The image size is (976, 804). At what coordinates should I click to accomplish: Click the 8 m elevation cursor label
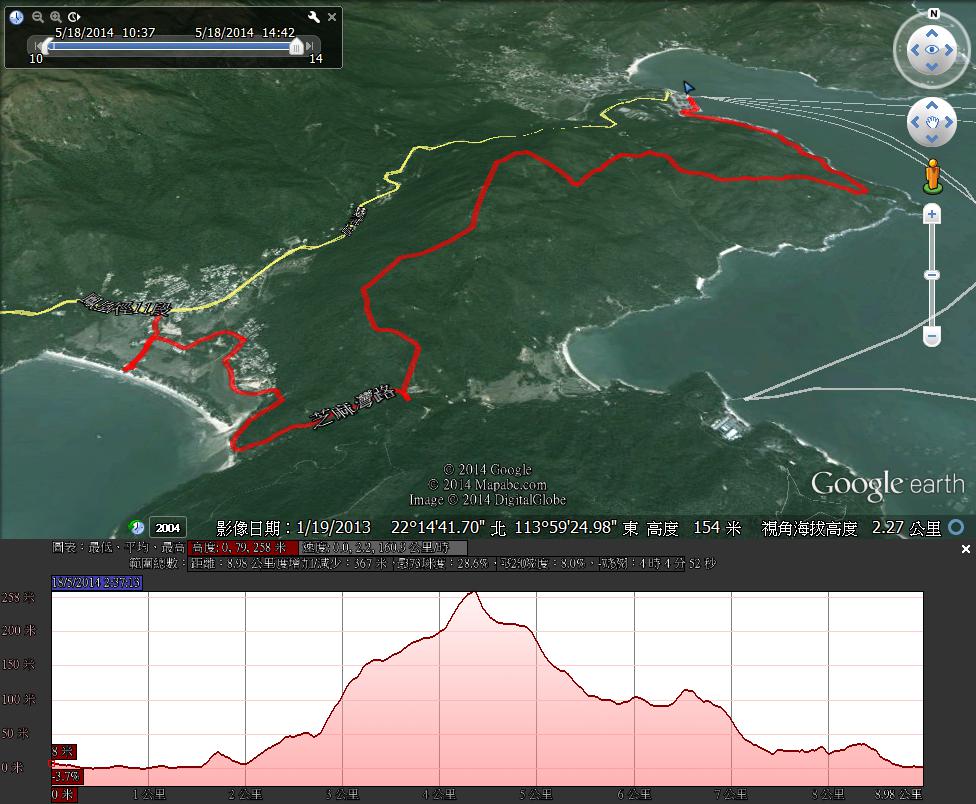pyautogui.click(x=63, y=752)
